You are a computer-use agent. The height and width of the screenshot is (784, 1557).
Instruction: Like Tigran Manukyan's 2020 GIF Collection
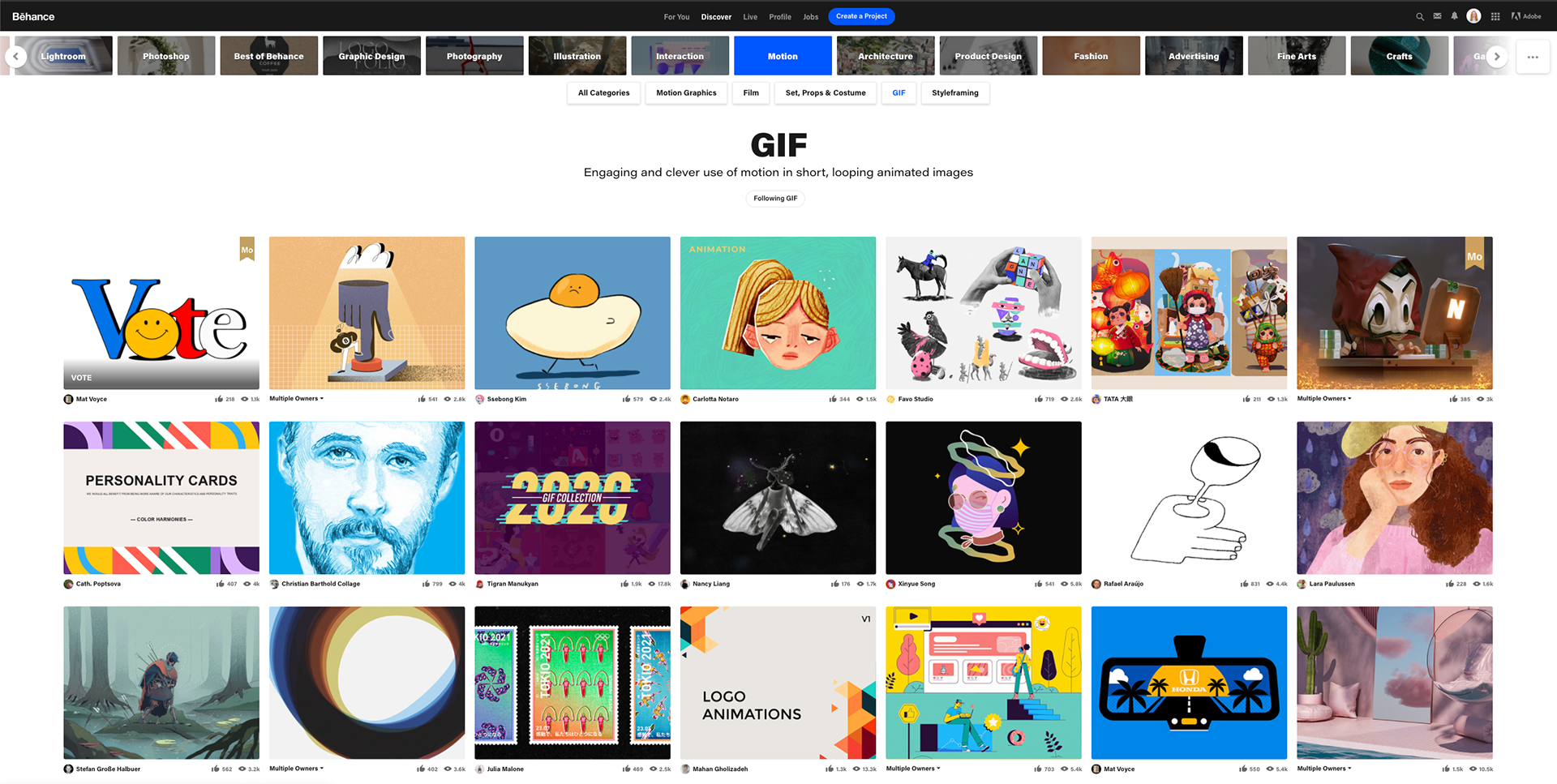624,584
